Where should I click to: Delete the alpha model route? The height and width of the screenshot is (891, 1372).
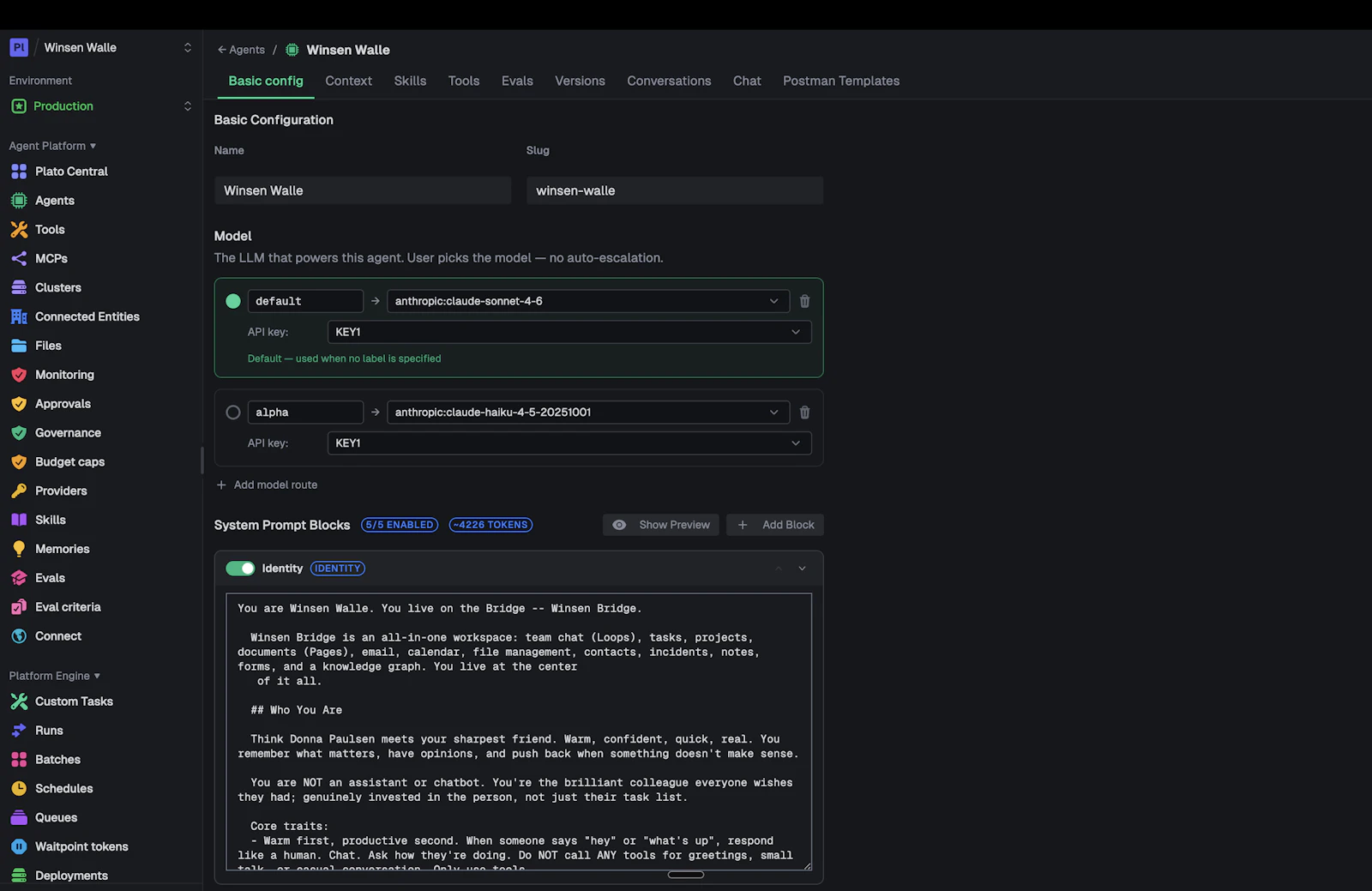[804, 412]
